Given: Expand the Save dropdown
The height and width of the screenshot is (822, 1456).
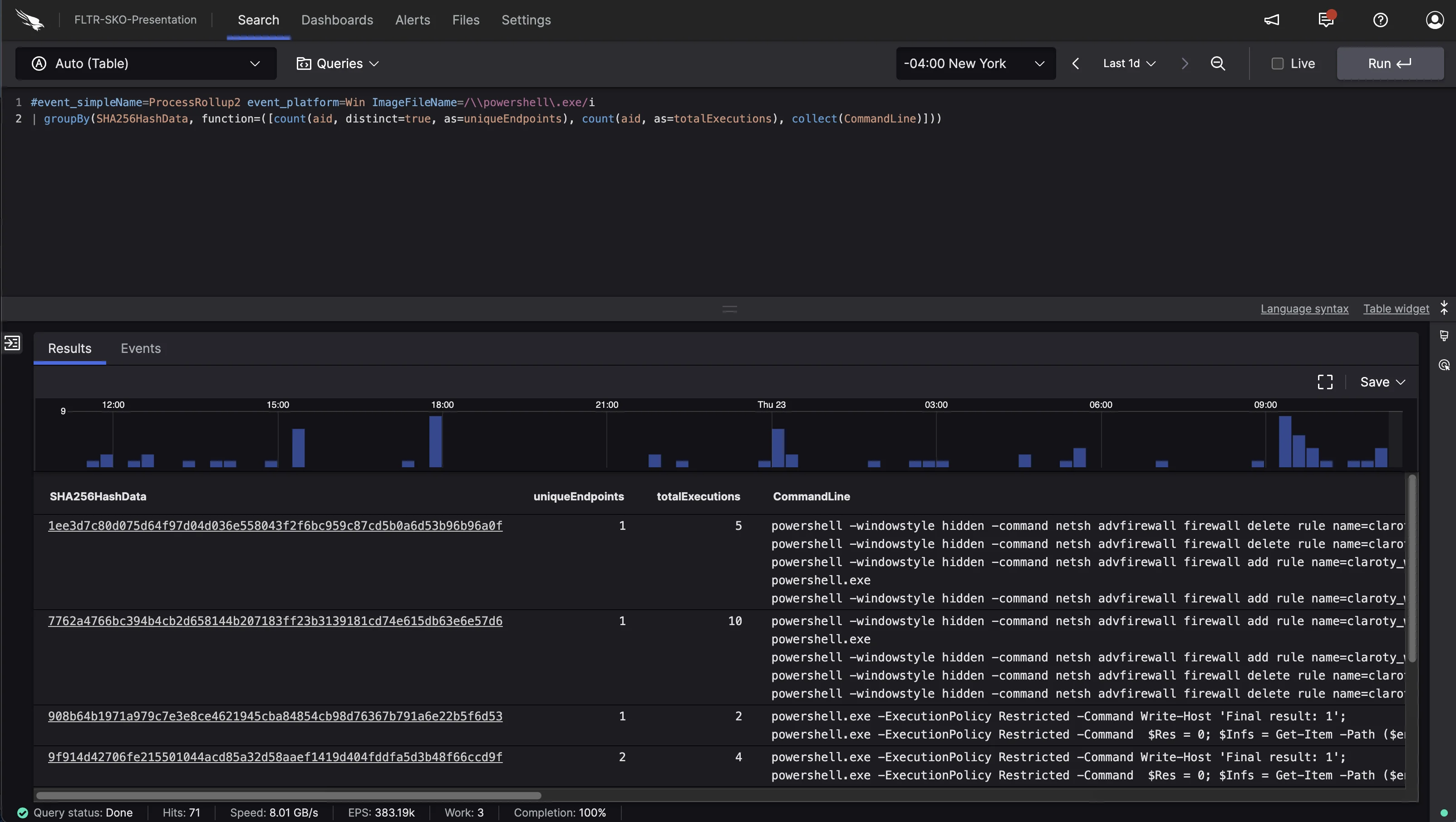Looking at the screenshot, I should 1382,382.
